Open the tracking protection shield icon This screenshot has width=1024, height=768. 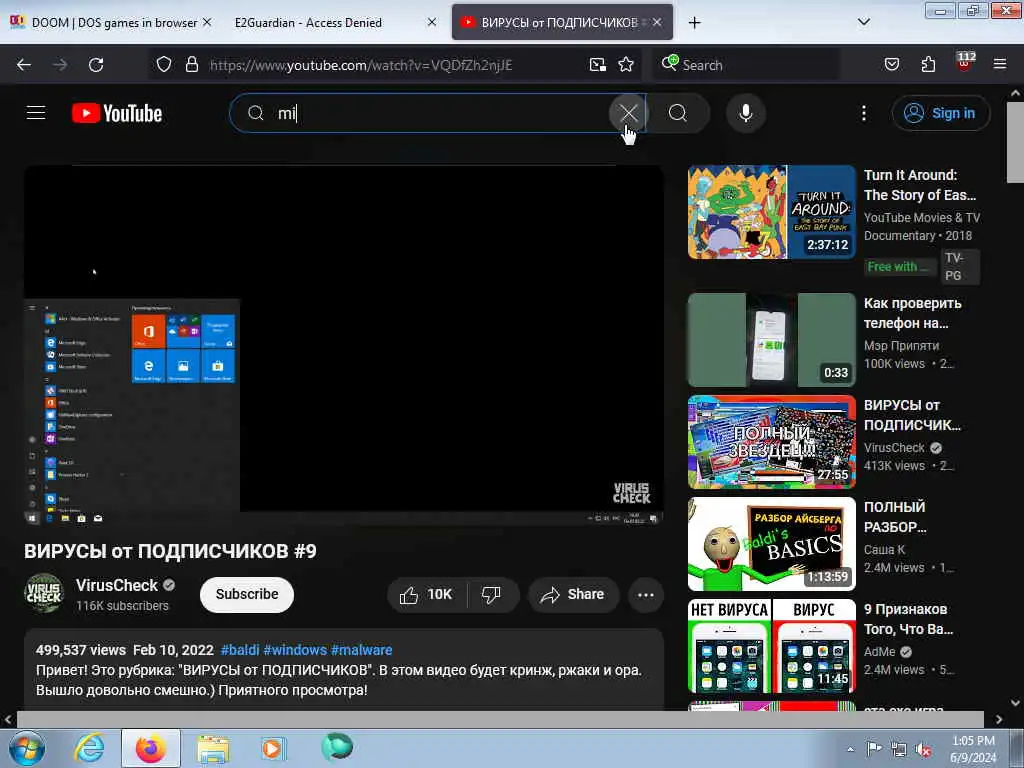(164, 65)
